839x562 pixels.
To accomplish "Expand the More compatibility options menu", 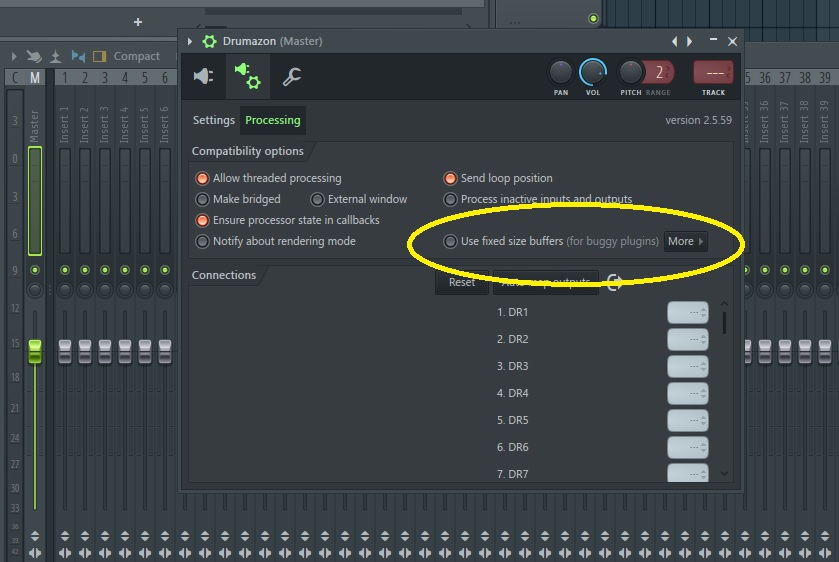I will pyautogui.click(x=686, y=241).
